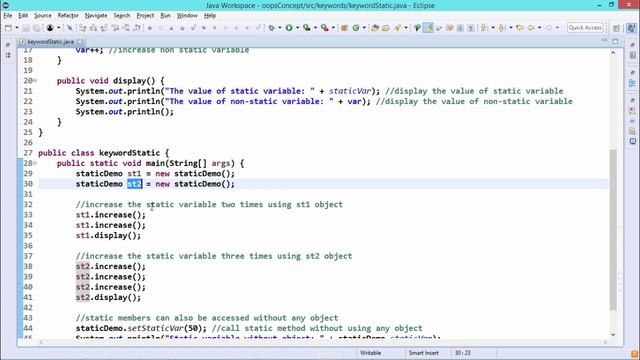Click the green Run button icon
This screenshot has height=360, width=640.
tap(289, 28)
